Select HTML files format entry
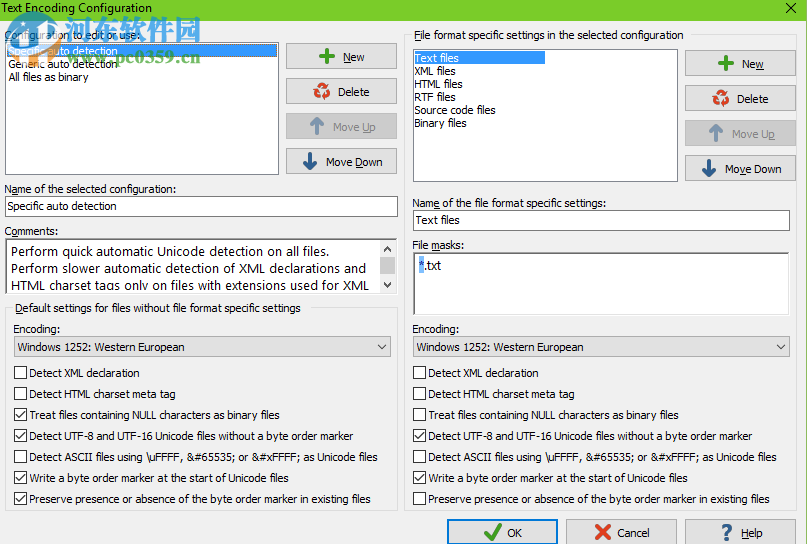This screenshot has height=544, width=812. coord(438,84)
